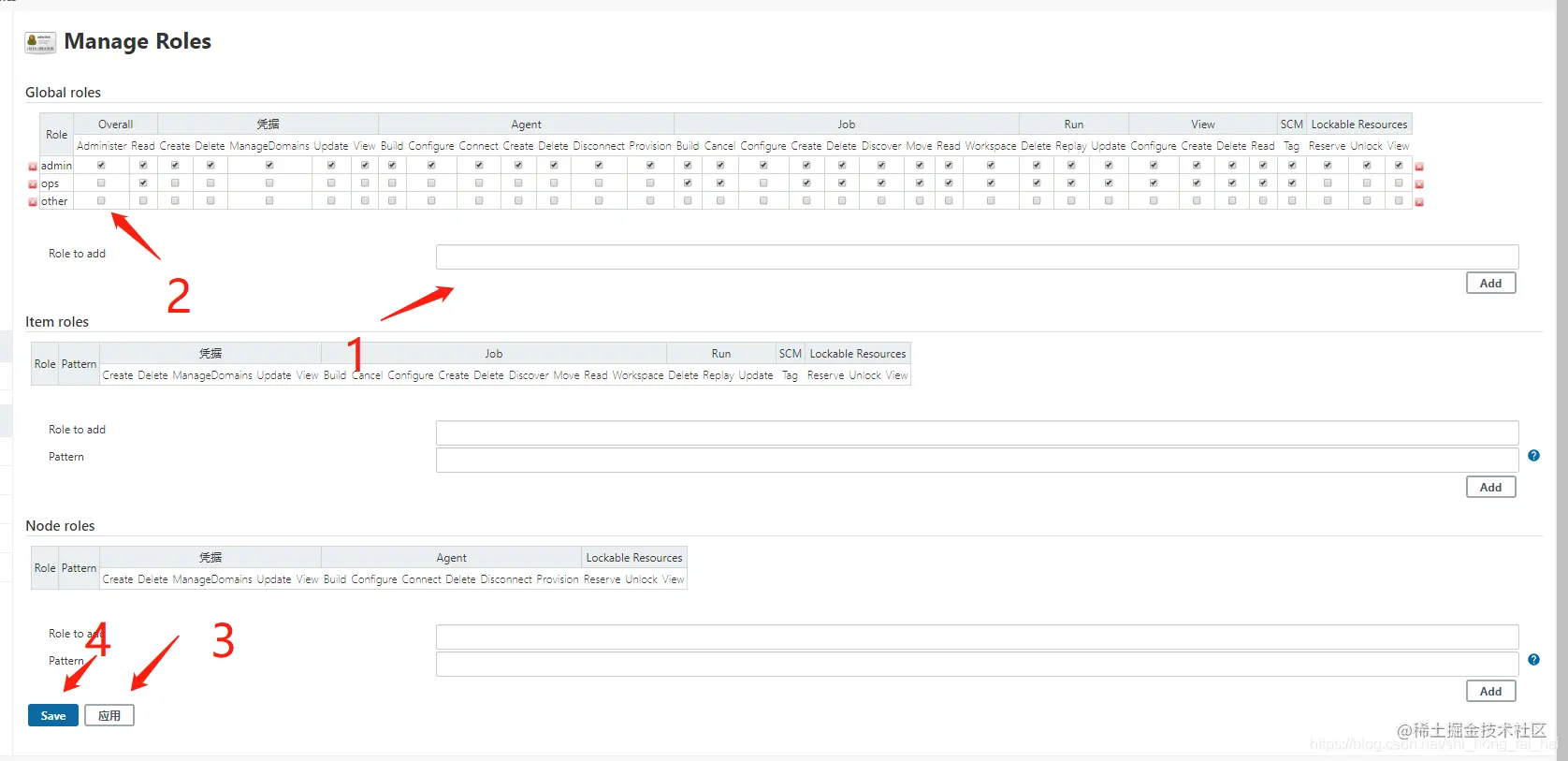1568x761 pixels.
Task: Uncheck Lockable Resources View for the admin role
Action: 1399,165
